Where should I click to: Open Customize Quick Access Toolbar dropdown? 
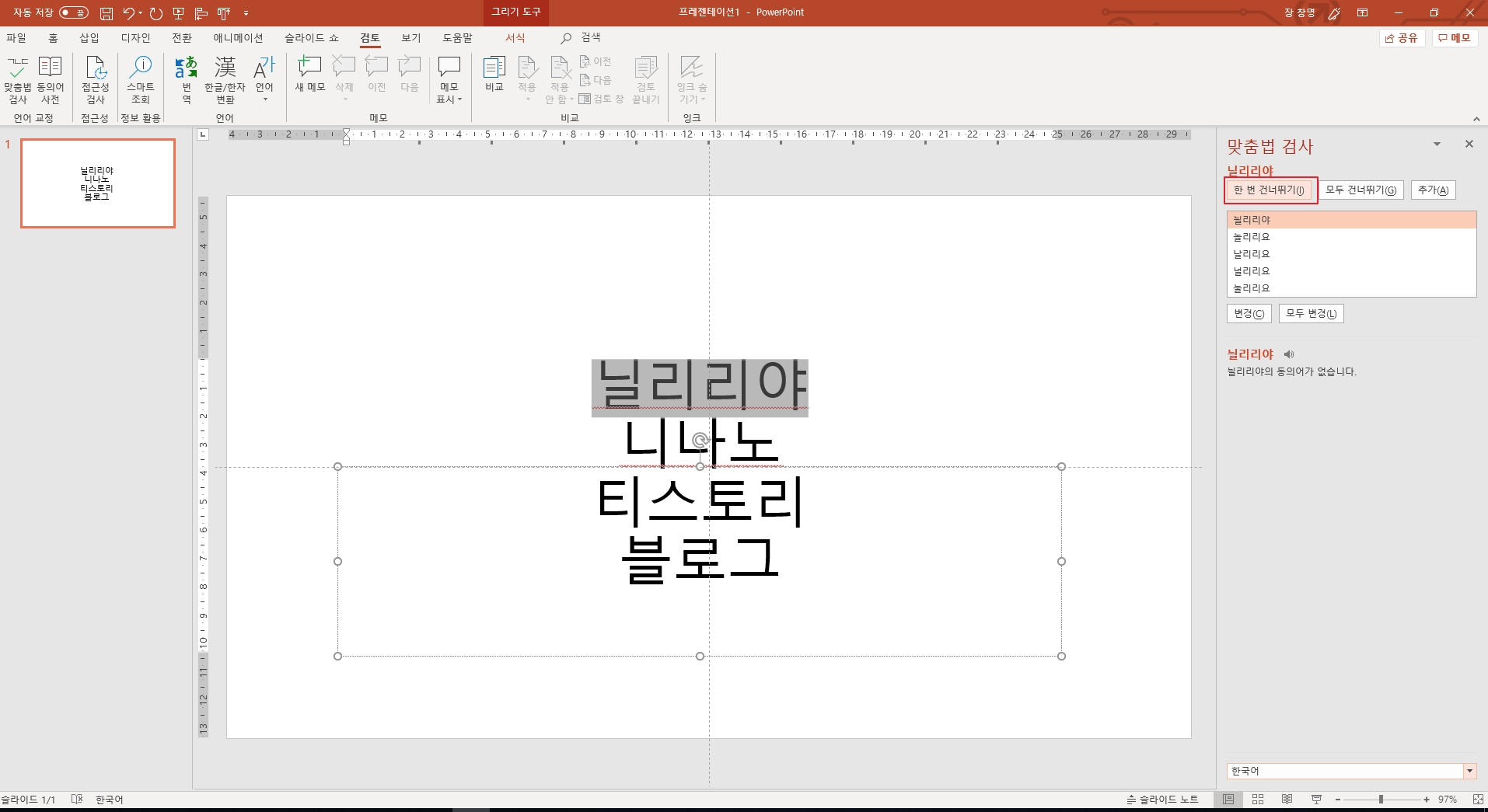tap(246, 13)
